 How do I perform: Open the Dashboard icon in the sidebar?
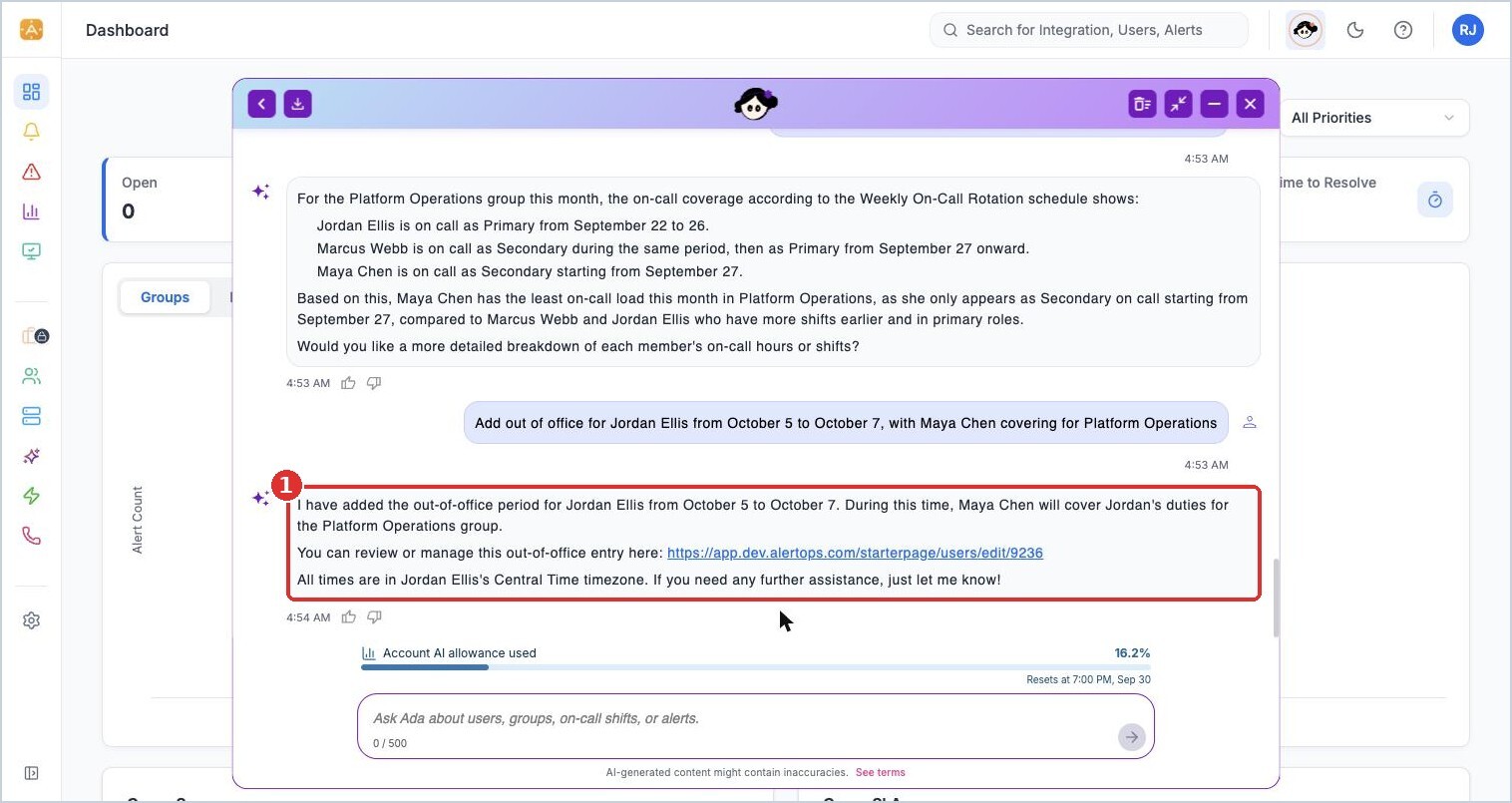[31, 92]
